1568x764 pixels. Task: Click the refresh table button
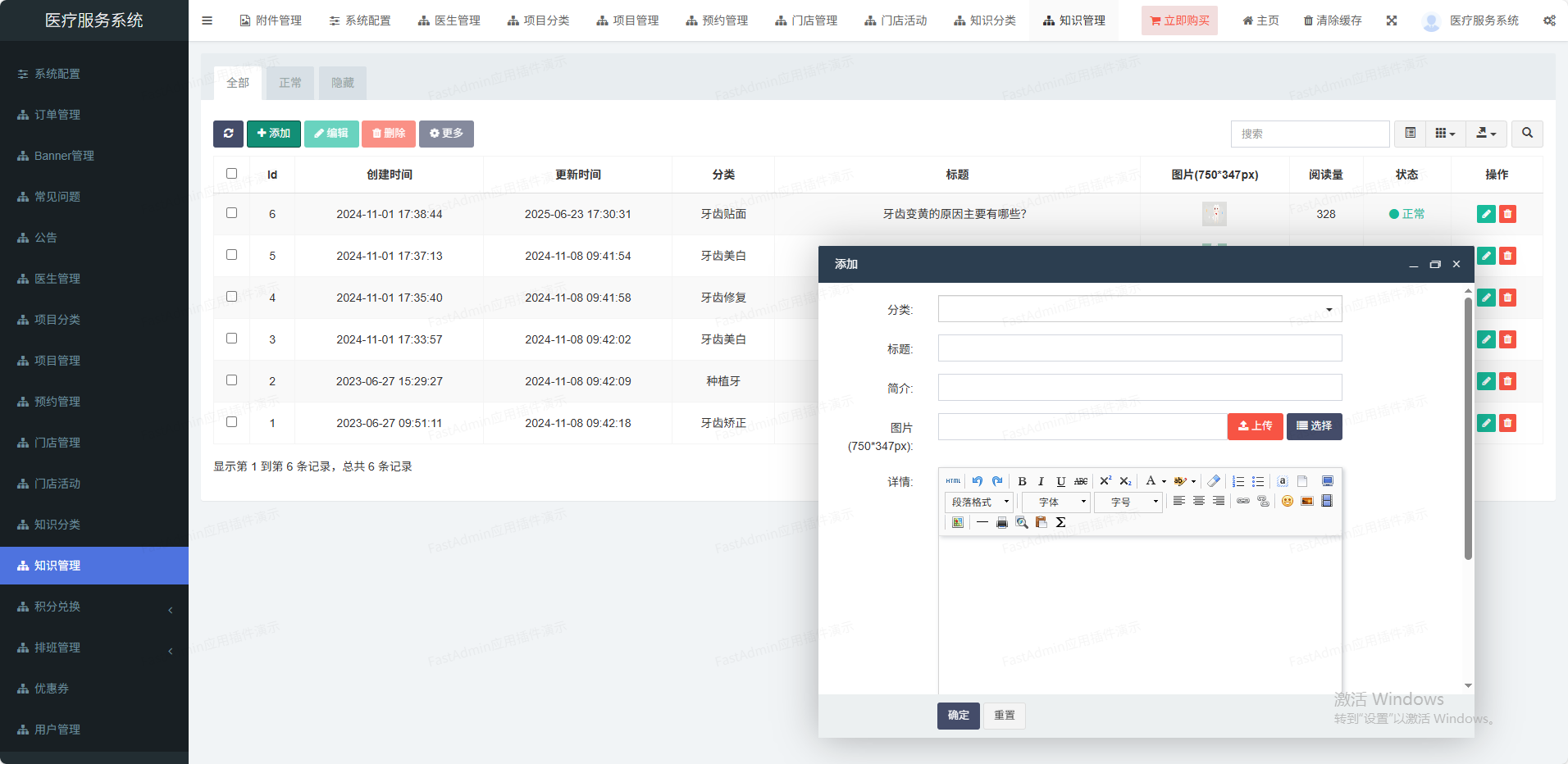(228, 134)
